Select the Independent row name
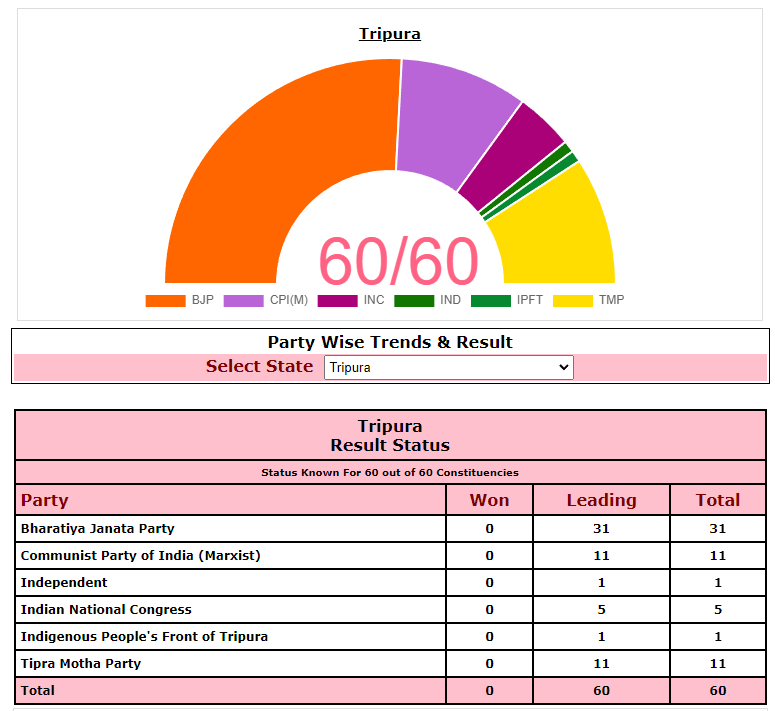775x711 pixels. click(x=64, y=583)
